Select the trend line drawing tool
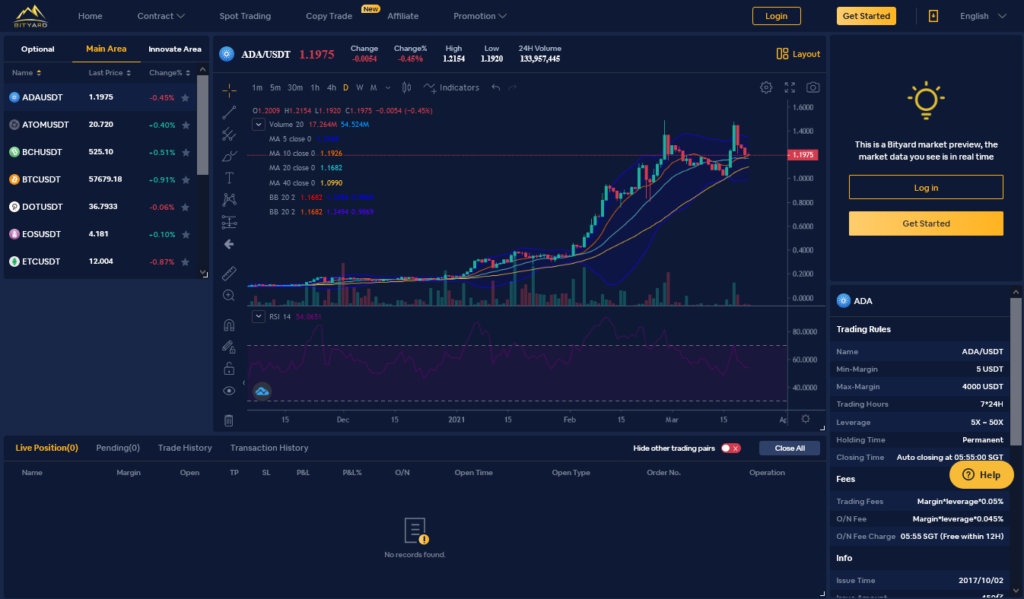The width and height of the screenshot is (1024, 599). tap(229, 112)
